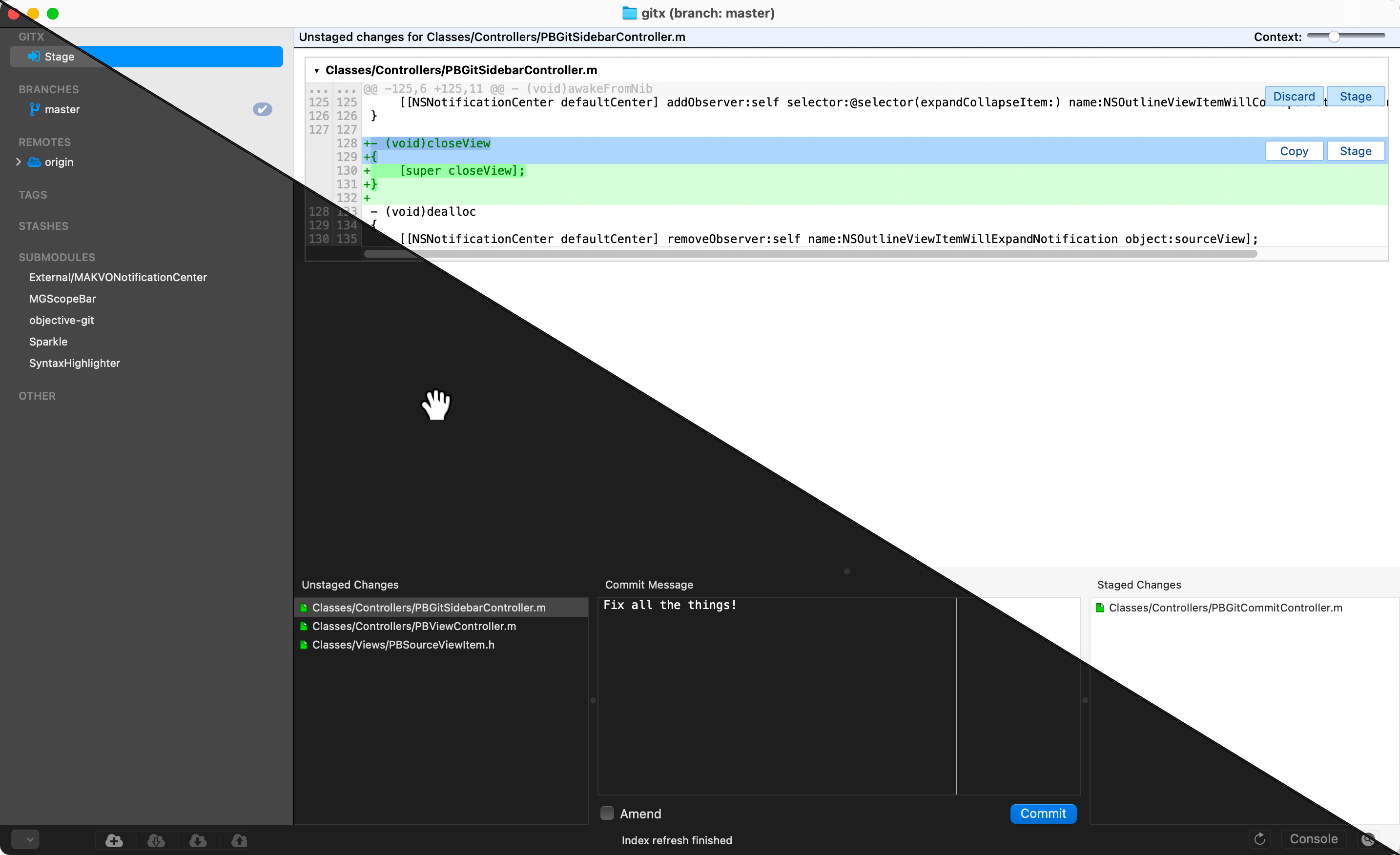Click the fetch cloud icon with outlined arrow
This screenshot has width=1400, height=855.
coord(156,840)
